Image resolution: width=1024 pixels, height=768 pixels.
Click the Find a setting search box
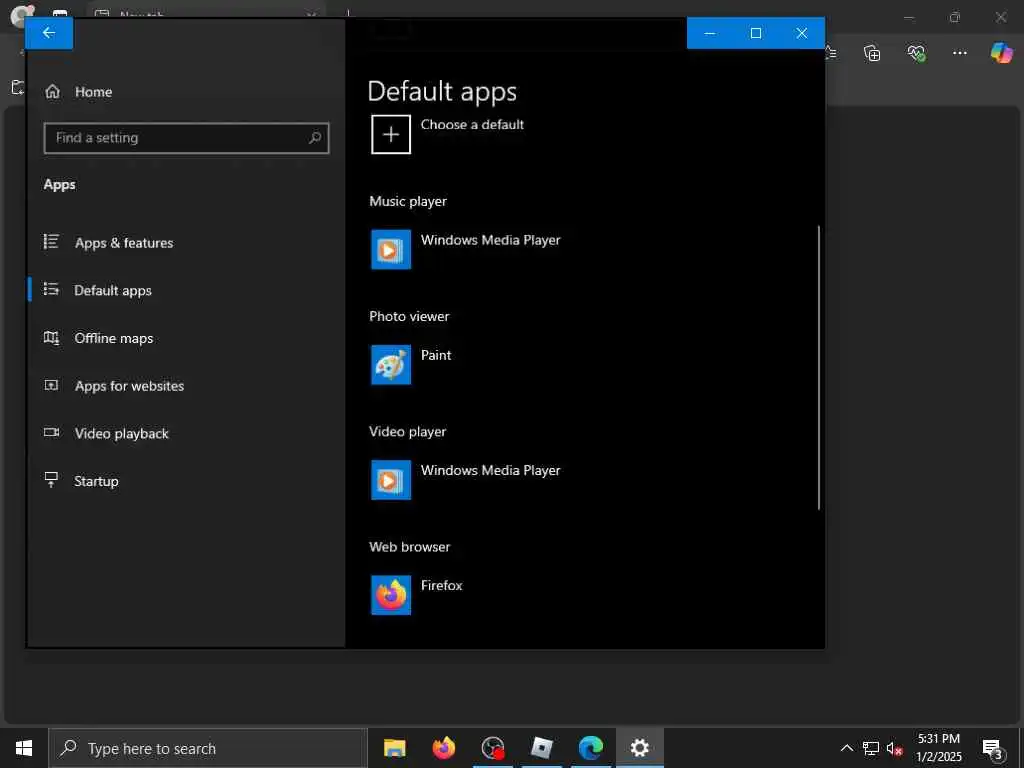186,138
